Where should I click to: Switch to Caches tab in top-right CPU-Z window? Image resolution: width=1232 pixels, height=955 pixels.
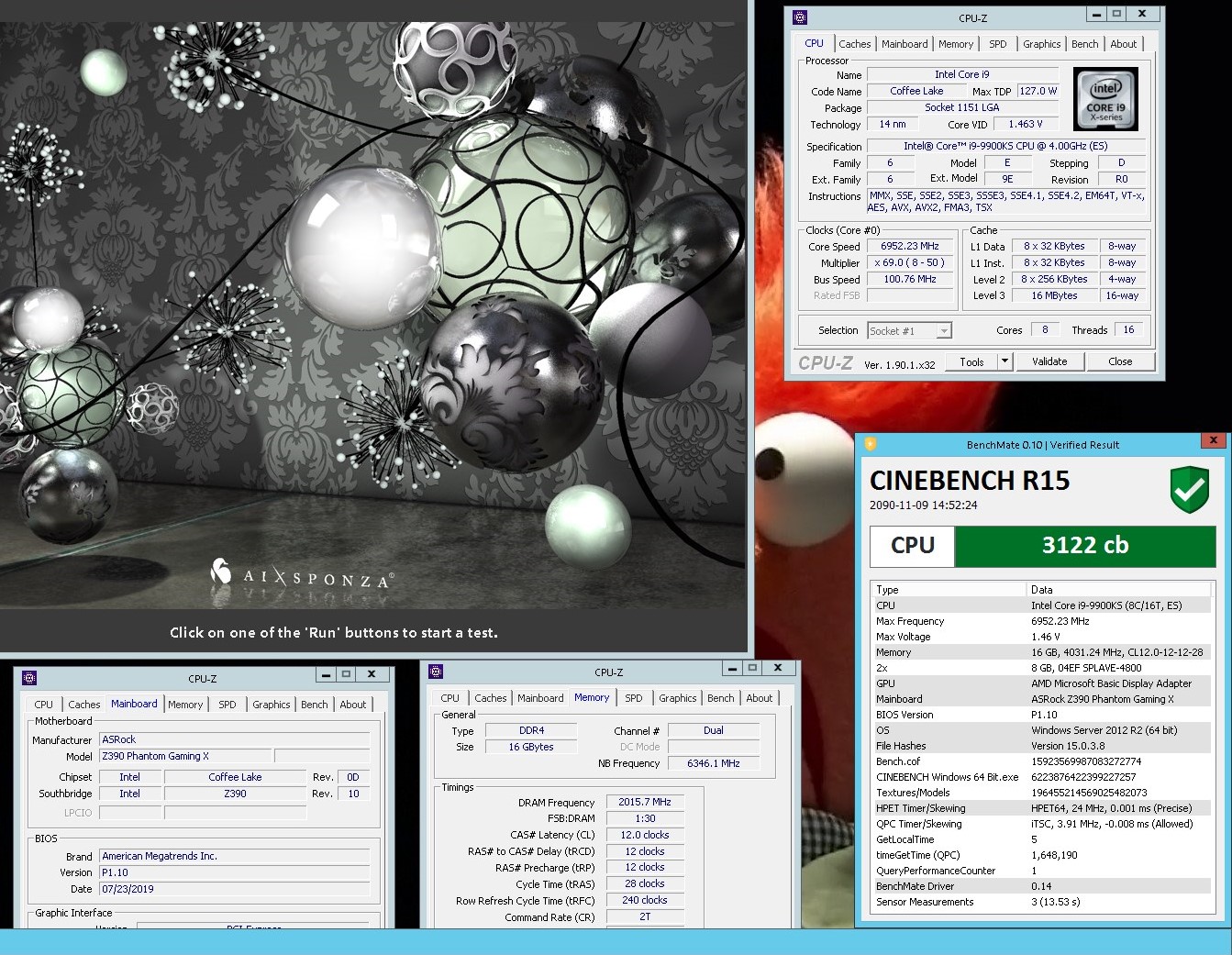854,44
